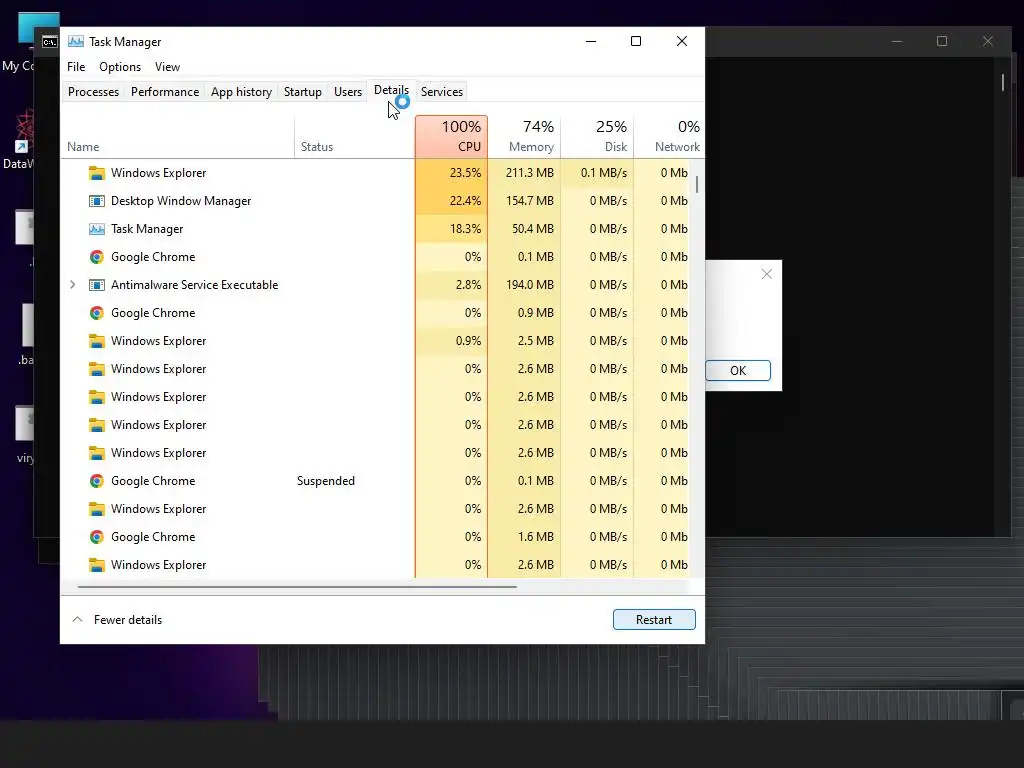Sort by the Status column header
The image size is (1024, 768).
355,136
